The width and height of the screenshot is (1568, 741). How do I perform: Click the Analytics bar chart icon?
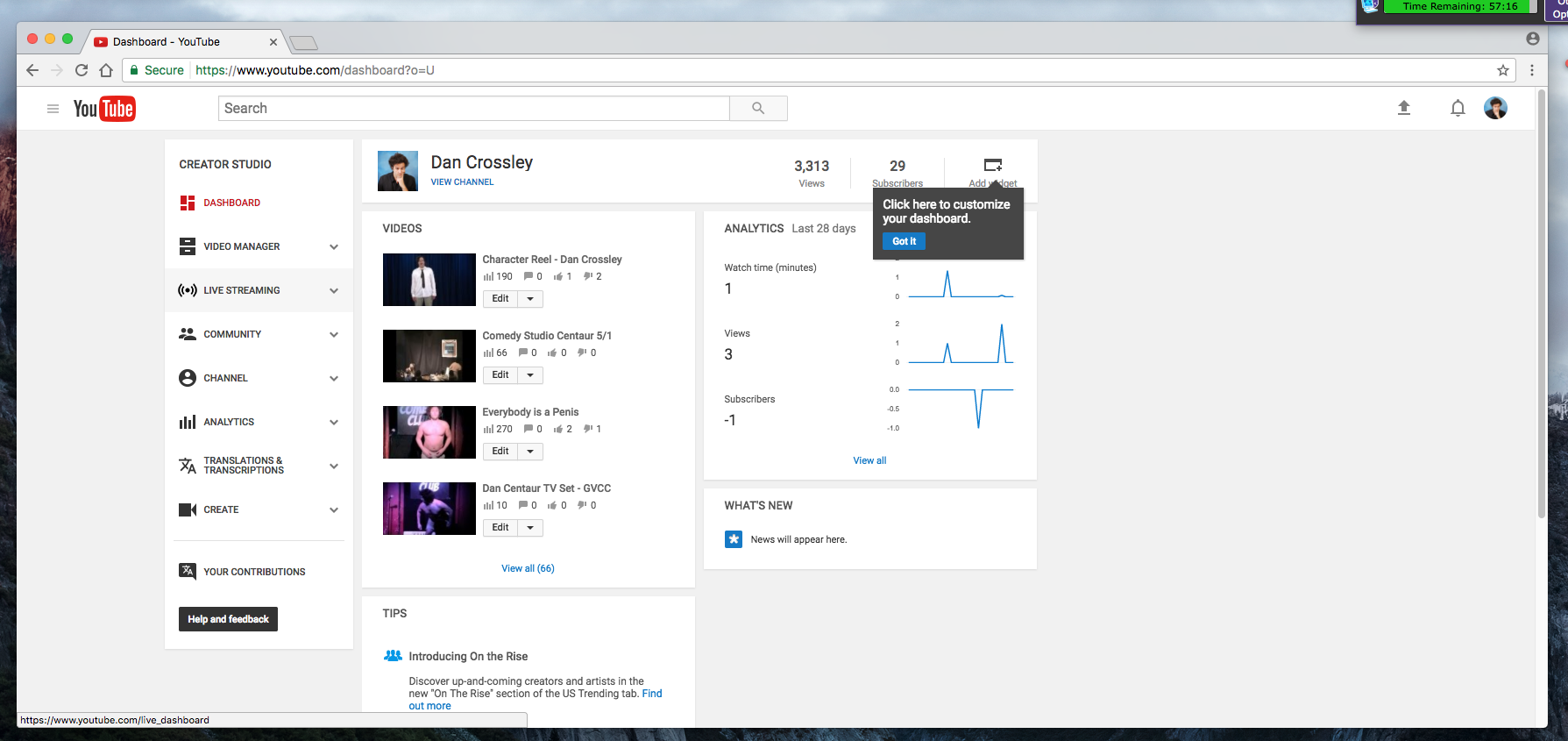[188, 422]
